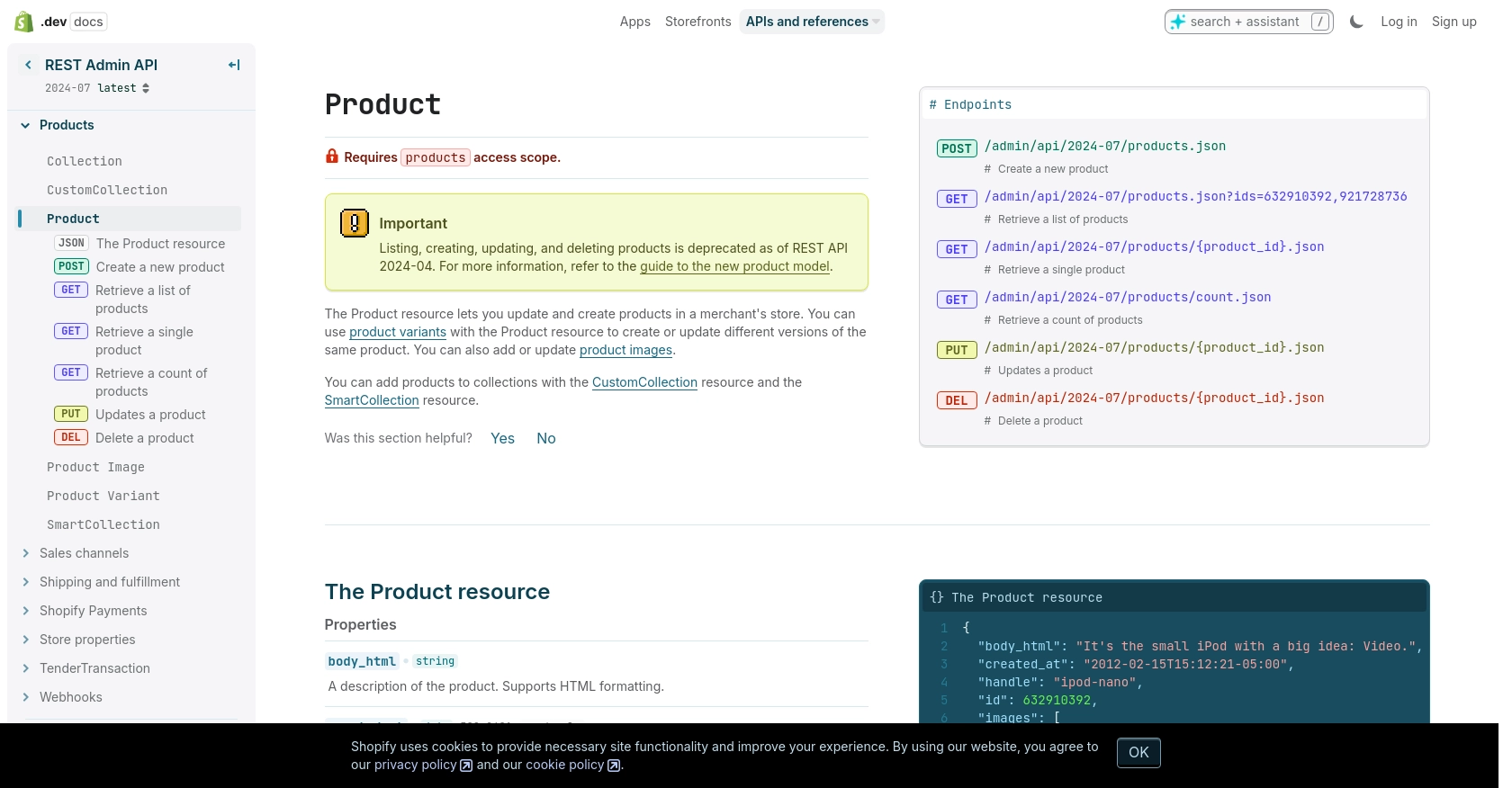The width and height of the screenshot is (1512, 788).
Task: Click the body_html property name
Action: (x=362, y=661)
